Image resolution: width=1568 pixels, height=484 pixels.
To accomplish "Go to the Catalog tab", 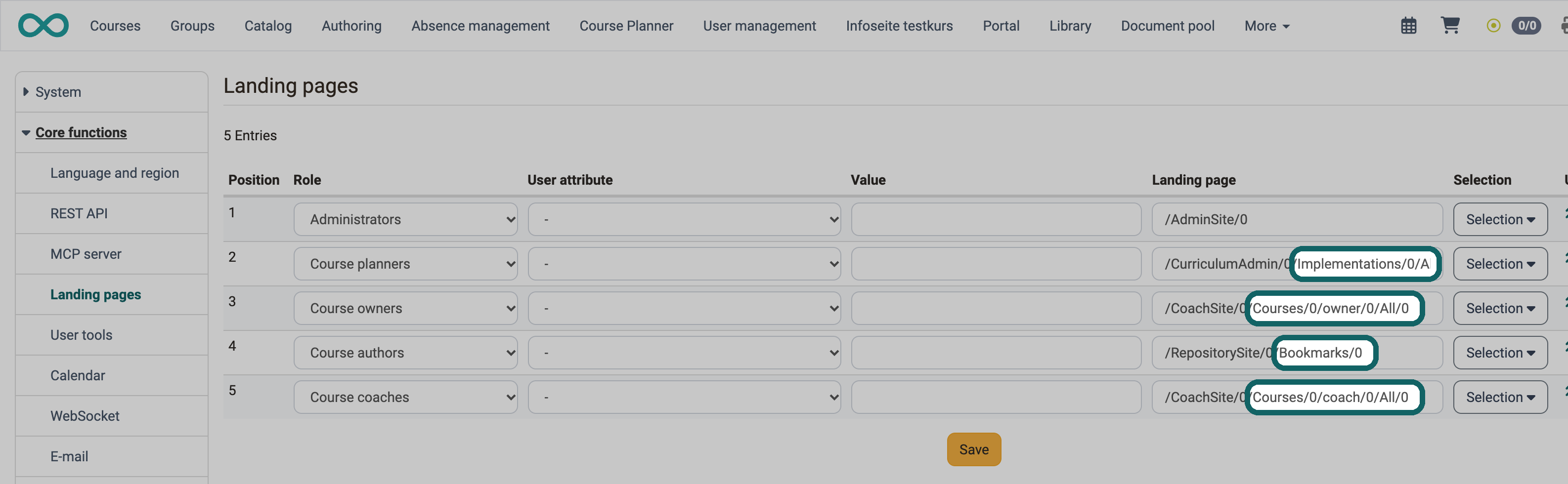I will click(268, 26).
